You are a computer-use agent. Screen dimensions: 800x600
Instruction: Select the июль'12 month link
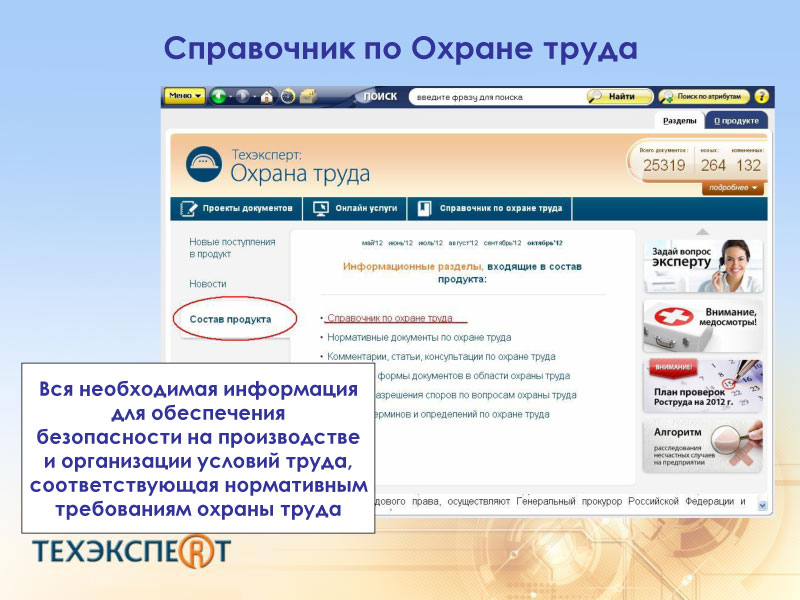pyautogui.click(x=431, y=243)
